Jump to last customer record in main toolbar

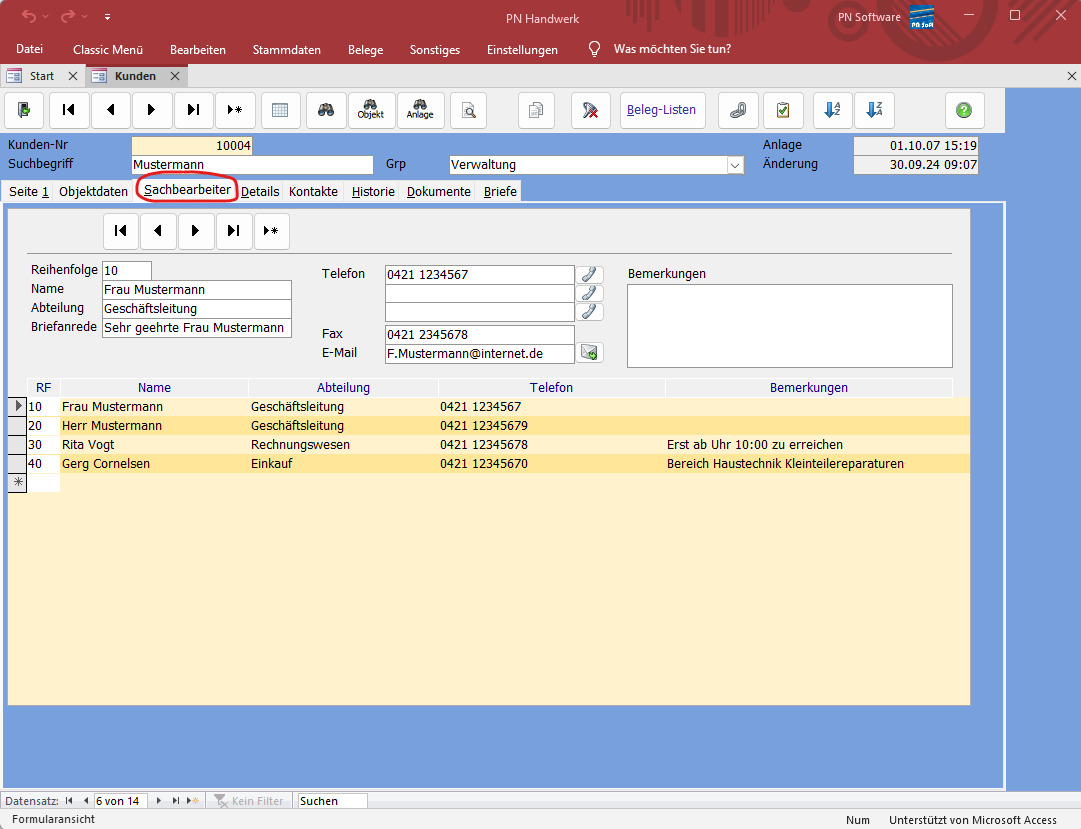click(194, 110)
